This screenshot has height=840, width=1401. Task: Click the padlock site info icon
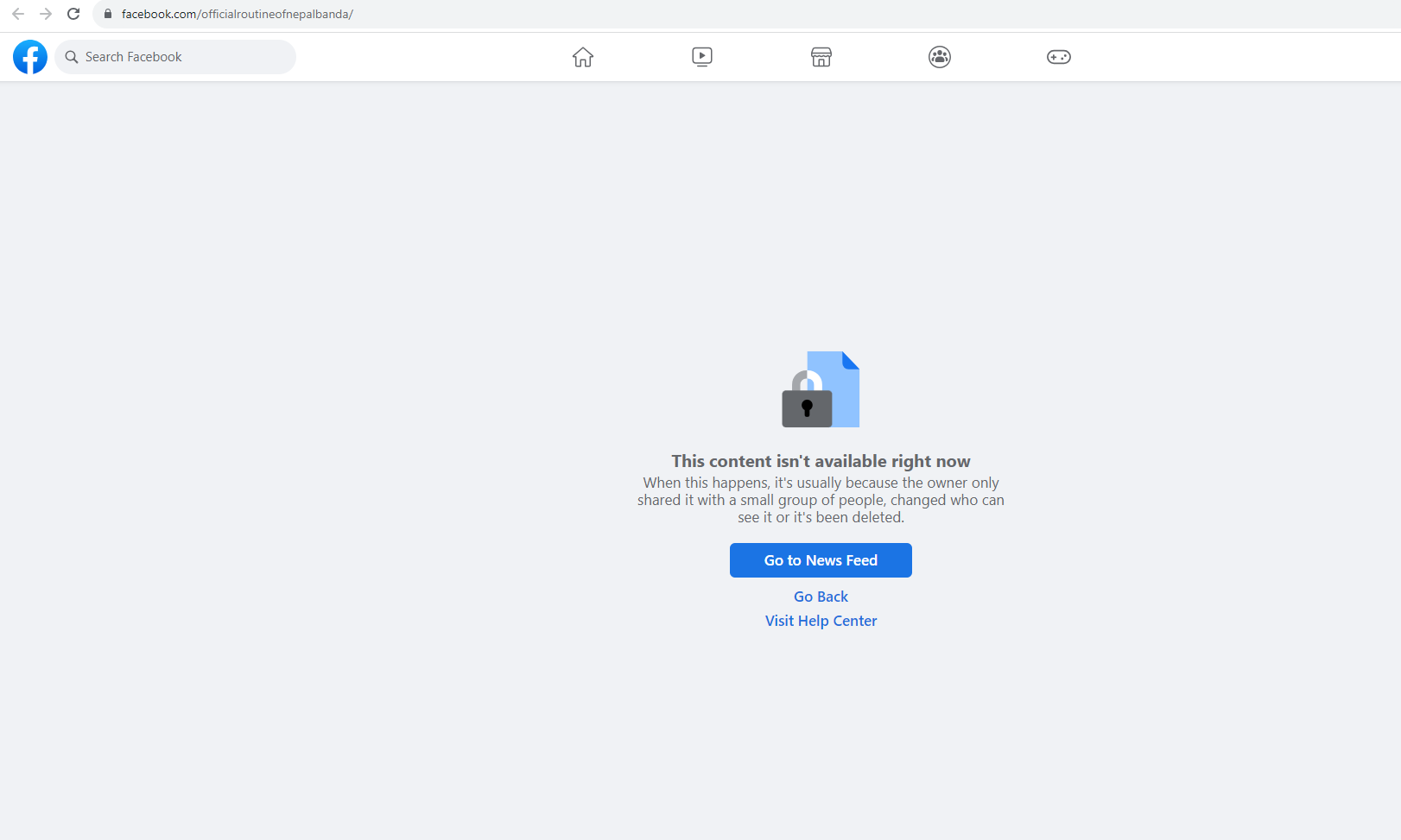108,14
